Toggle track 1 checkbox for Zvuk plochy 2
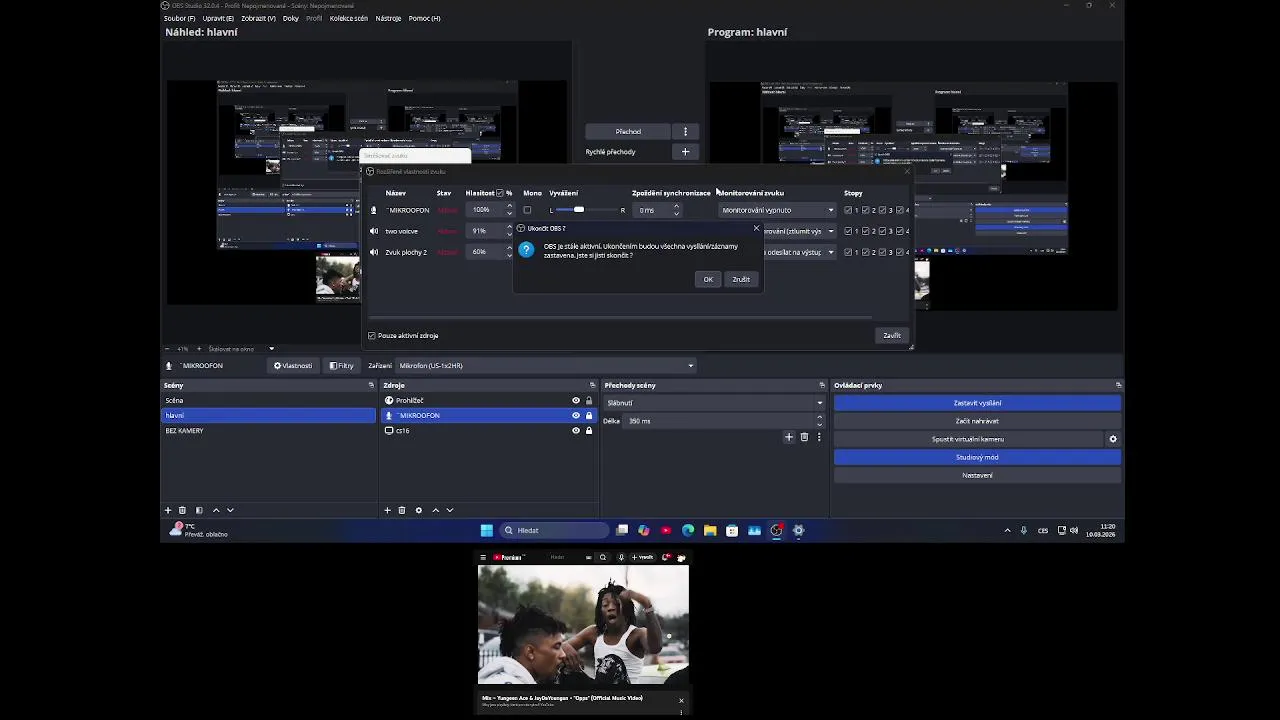 click(848, 252)
